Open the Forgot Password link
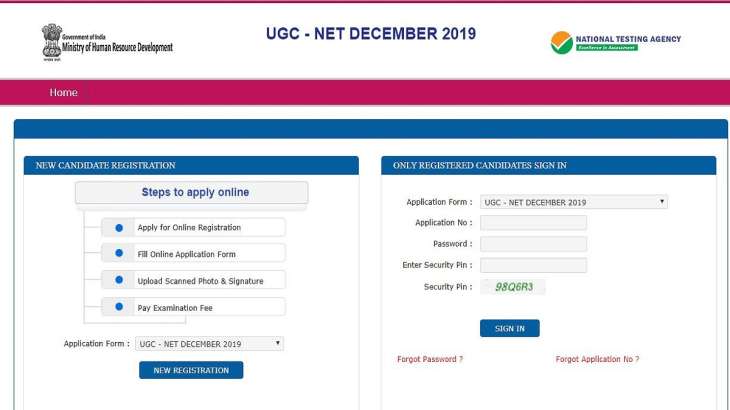 tap(430, 359)
